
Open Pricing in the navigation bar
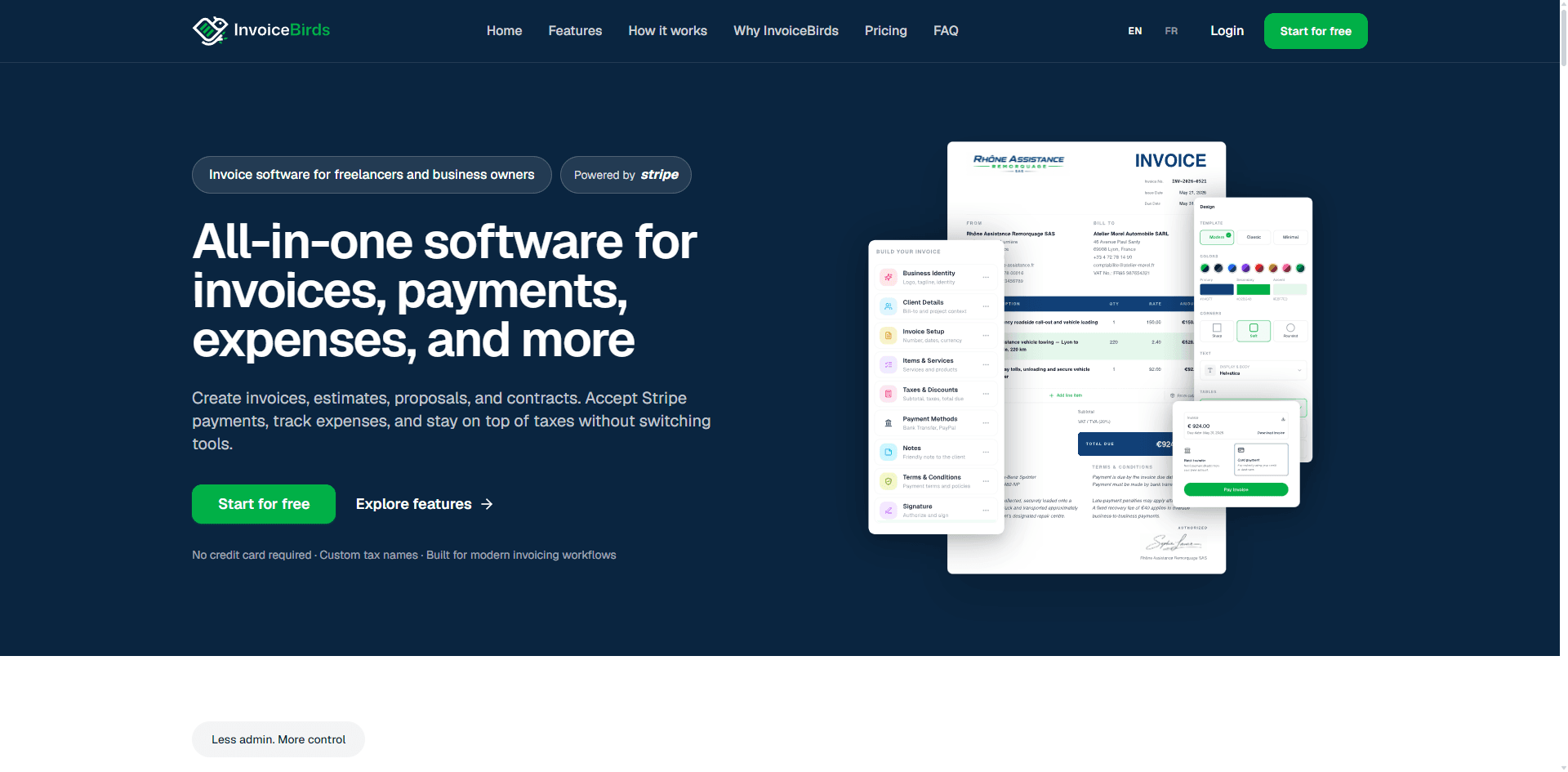pos(886,31)
